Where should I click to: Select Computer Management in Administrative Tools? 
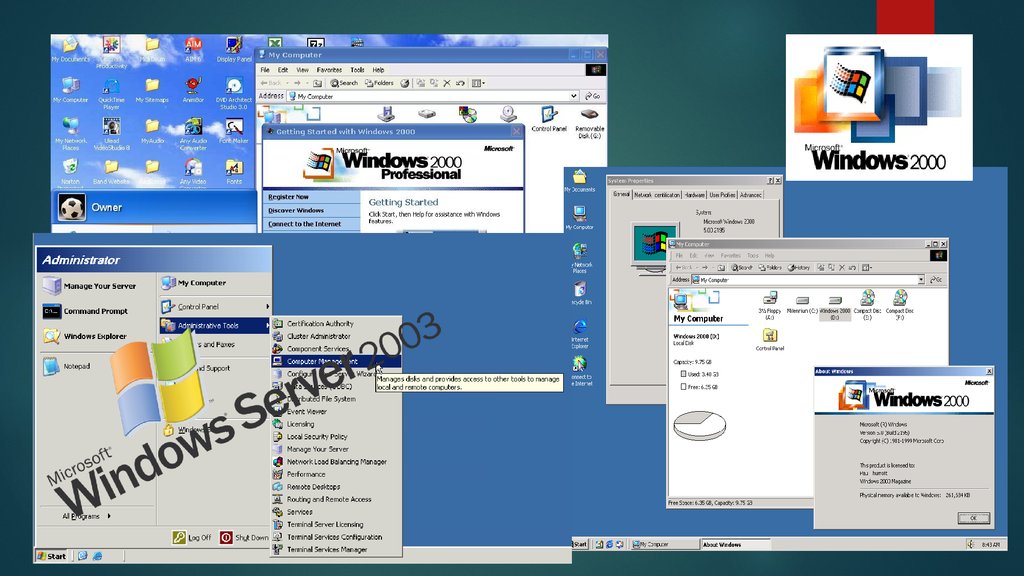336,361
